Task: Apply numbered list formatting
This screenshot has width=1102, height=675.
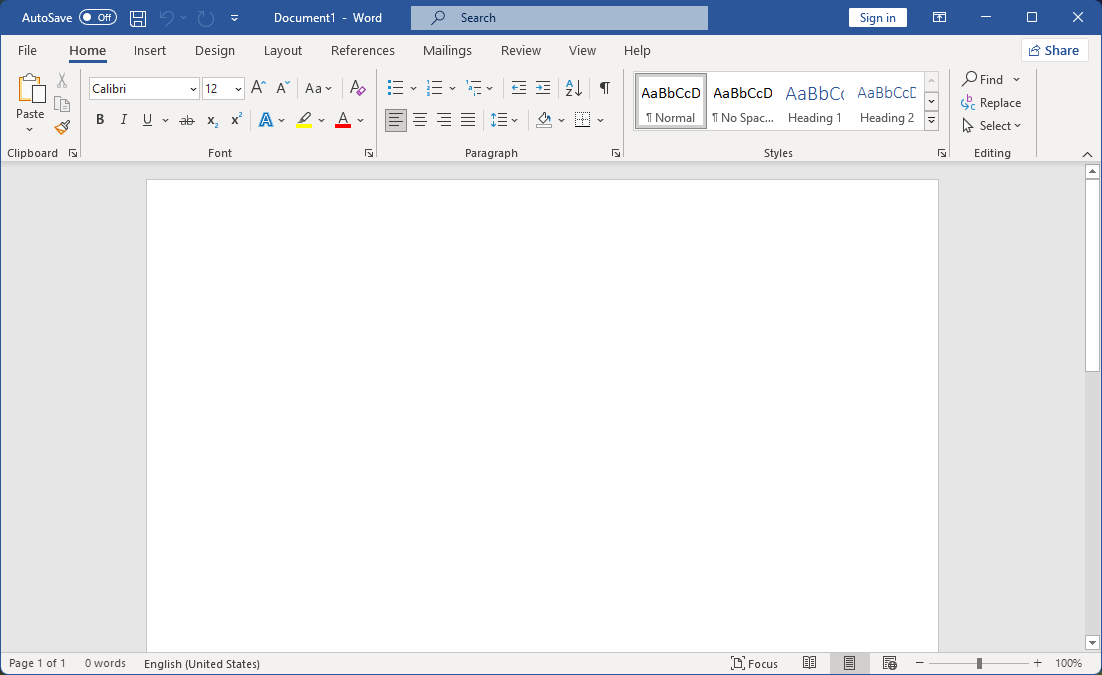Action: pyautogui.click(x=434, y=88)
